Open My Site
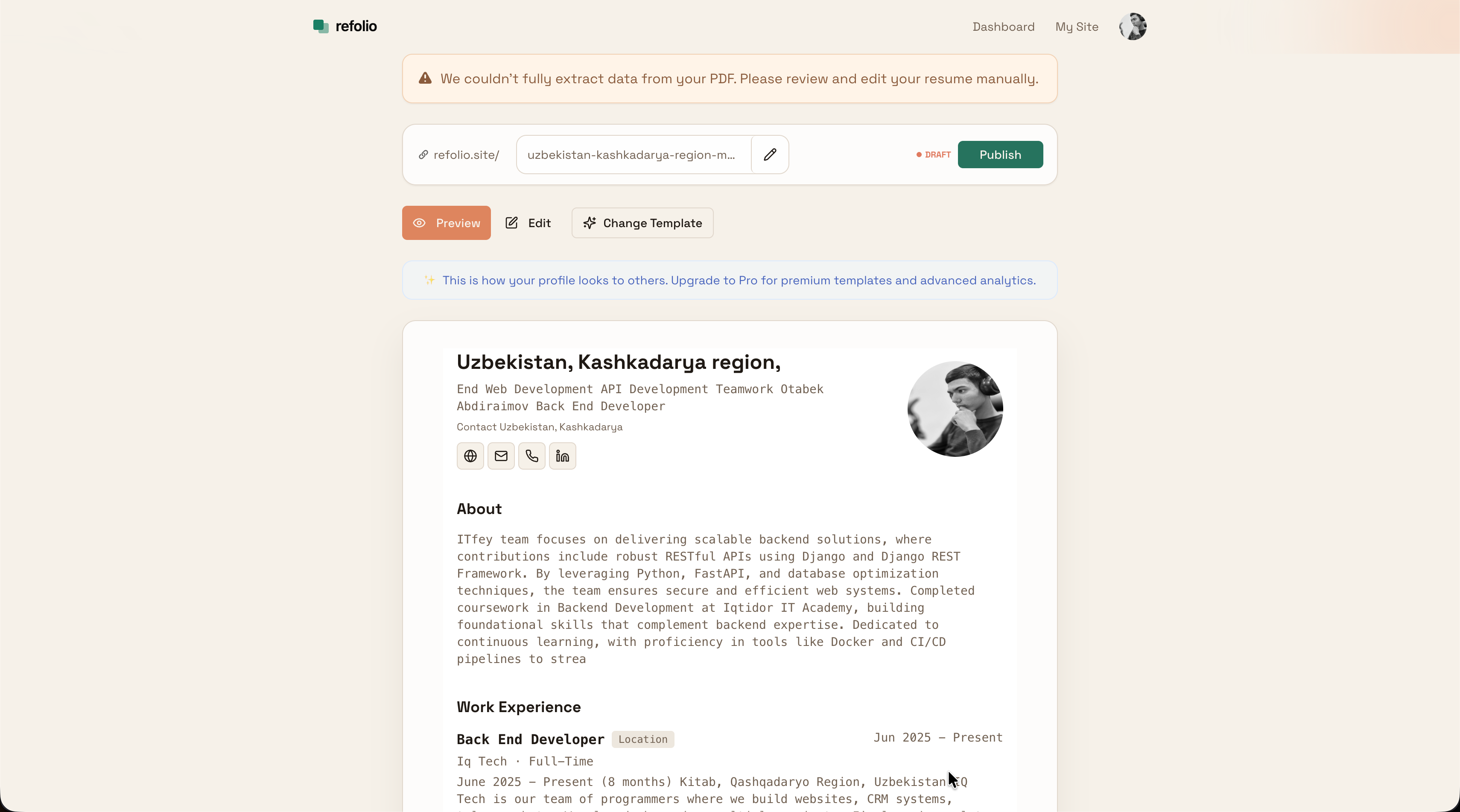Screen dimensions: 1460x812 1076,26
